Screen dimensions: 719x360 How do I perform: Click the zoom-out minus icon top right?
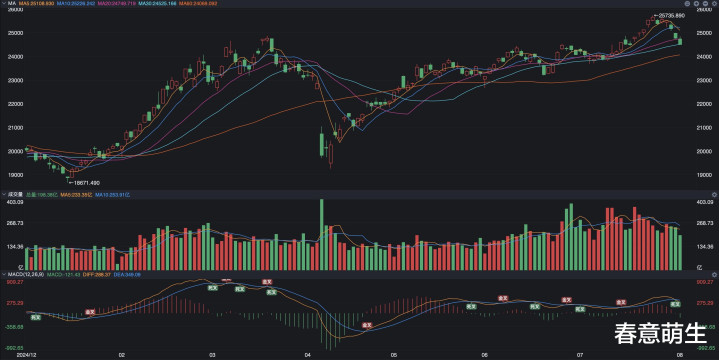[x=705, y=4]
